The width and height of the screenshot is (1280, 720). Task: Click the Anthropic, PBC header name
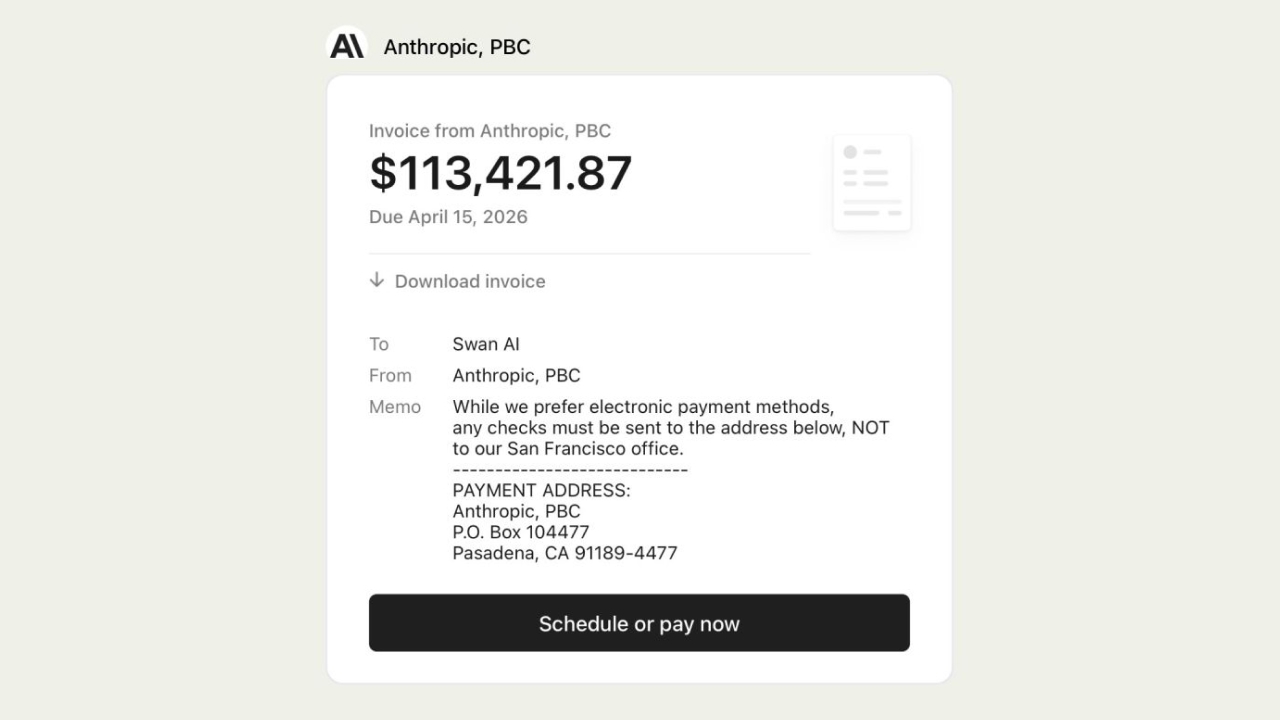pos(457,47)
